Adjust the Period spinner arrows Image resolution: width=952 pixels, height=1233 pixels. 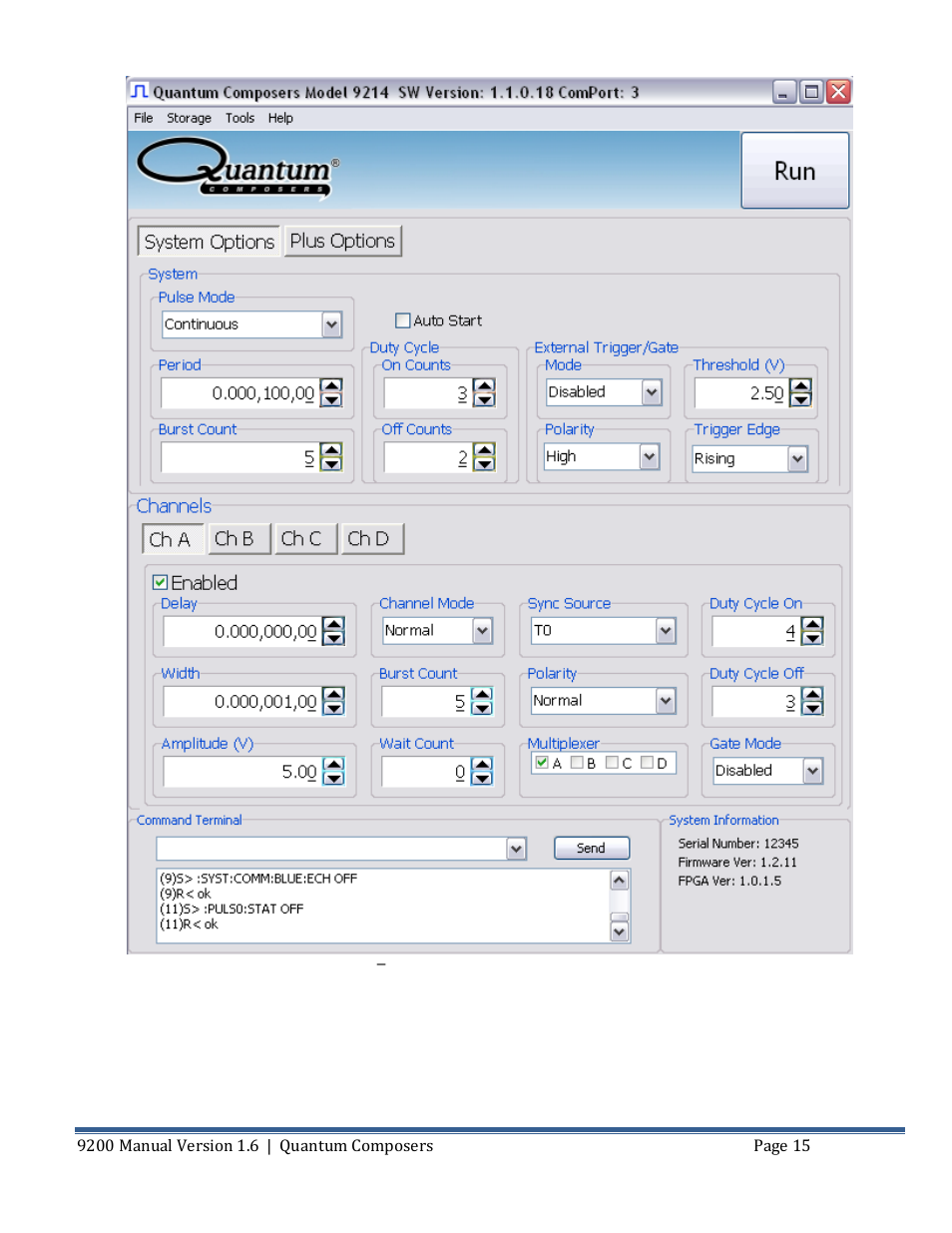pyautogui.click(x=332, y=393)
